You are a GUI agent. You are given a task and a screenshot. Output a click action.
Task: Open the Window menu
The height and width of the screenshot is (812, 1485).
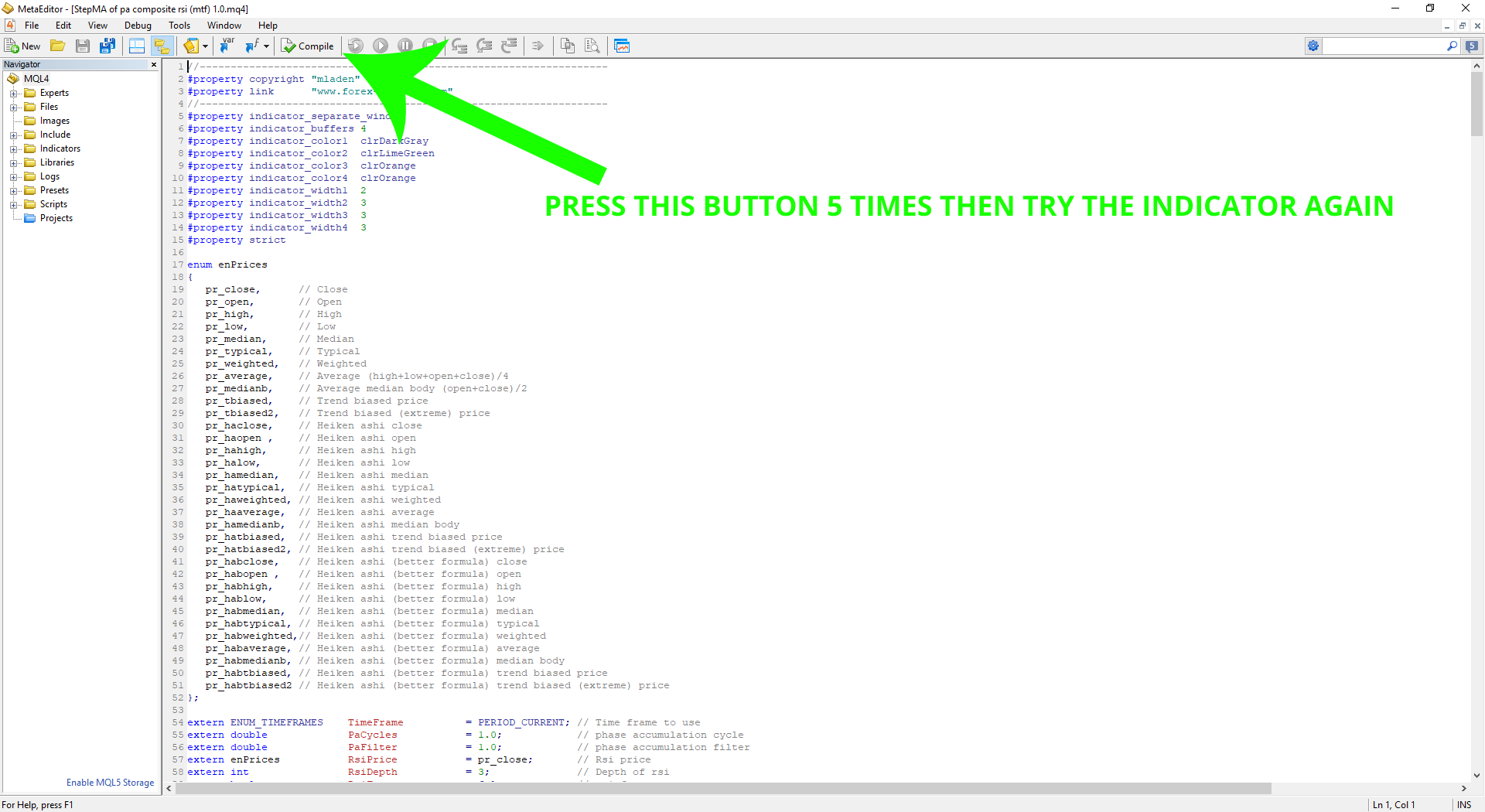click(x=224, y=26)
